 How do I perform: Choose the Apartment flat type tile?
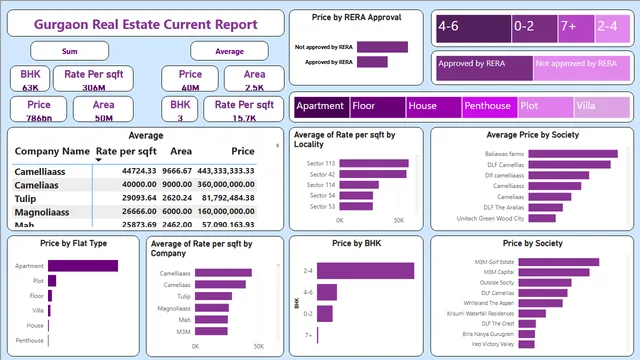pyautogui.click(x=322, y=107)
